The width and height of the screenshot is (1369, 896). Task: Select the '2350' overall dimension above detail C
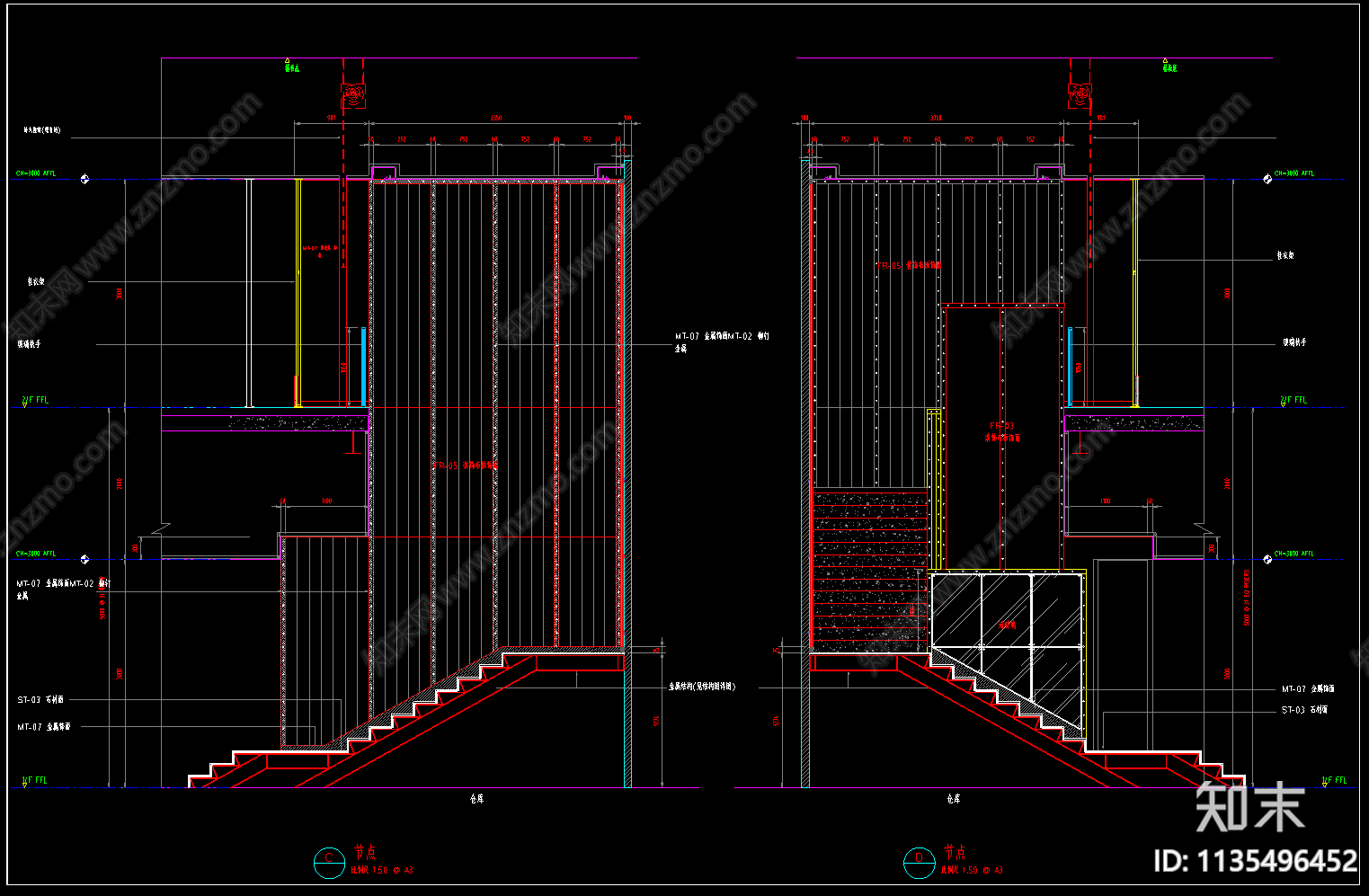(496, 118)
